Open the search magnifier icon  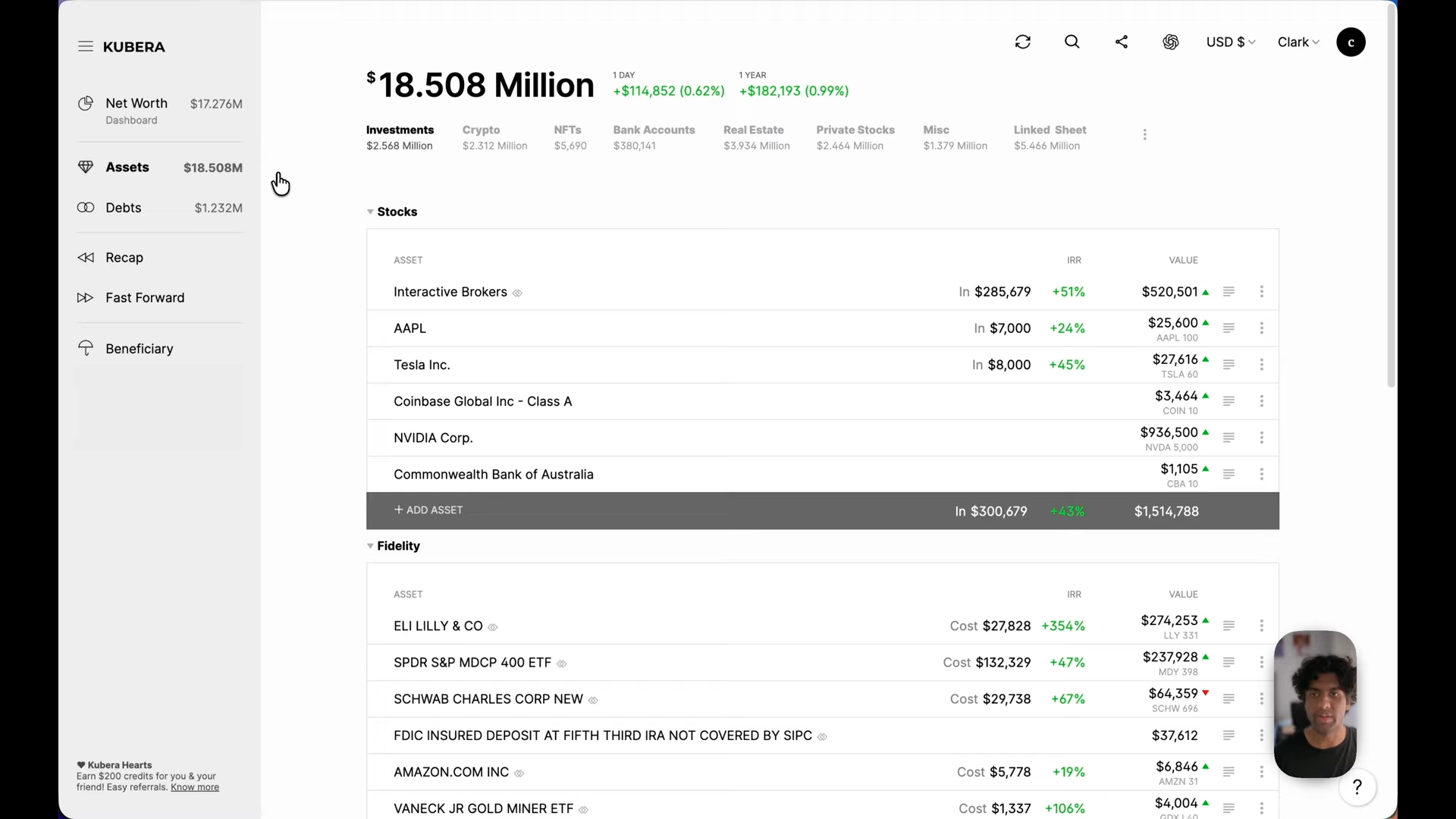1072,42
